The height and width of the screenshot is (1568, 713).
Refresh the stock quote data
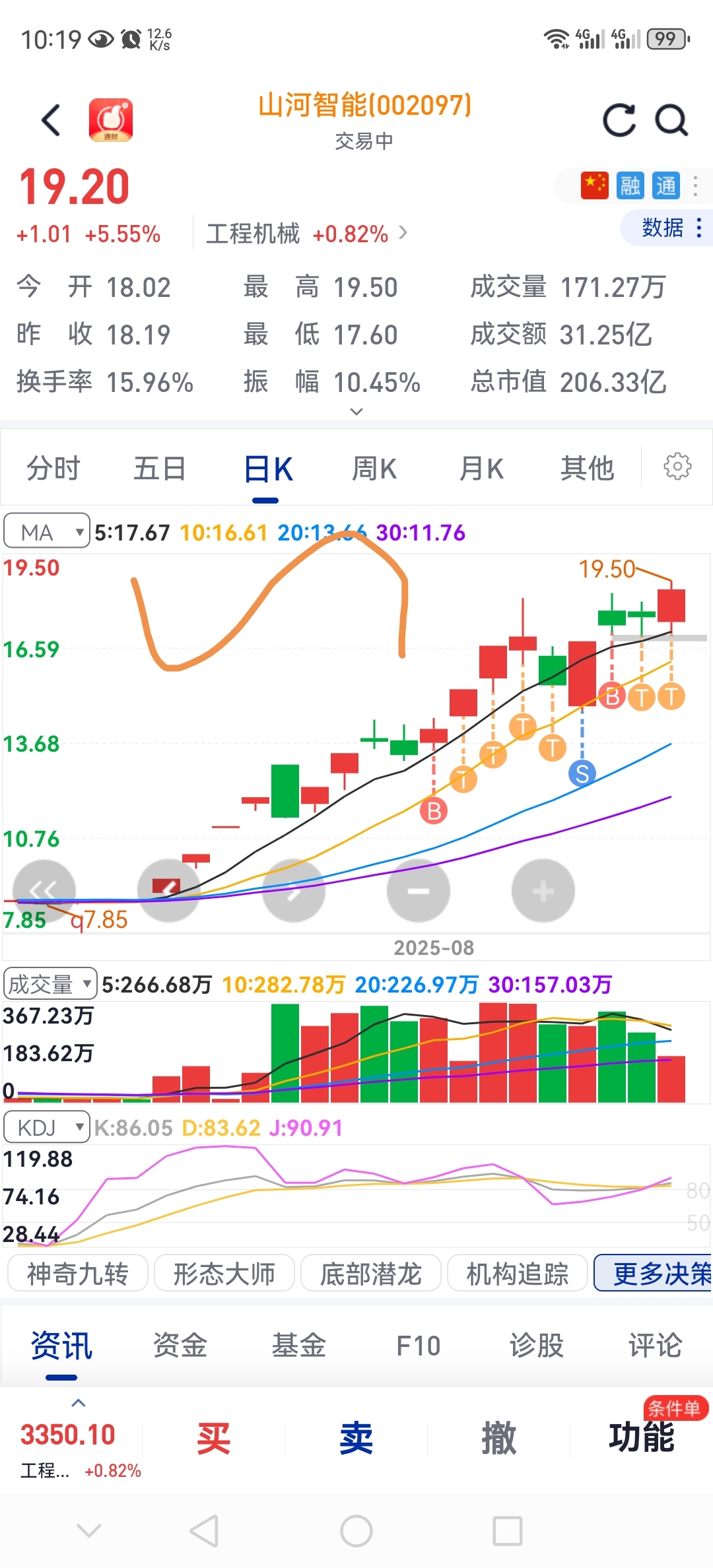coord(619,120)
